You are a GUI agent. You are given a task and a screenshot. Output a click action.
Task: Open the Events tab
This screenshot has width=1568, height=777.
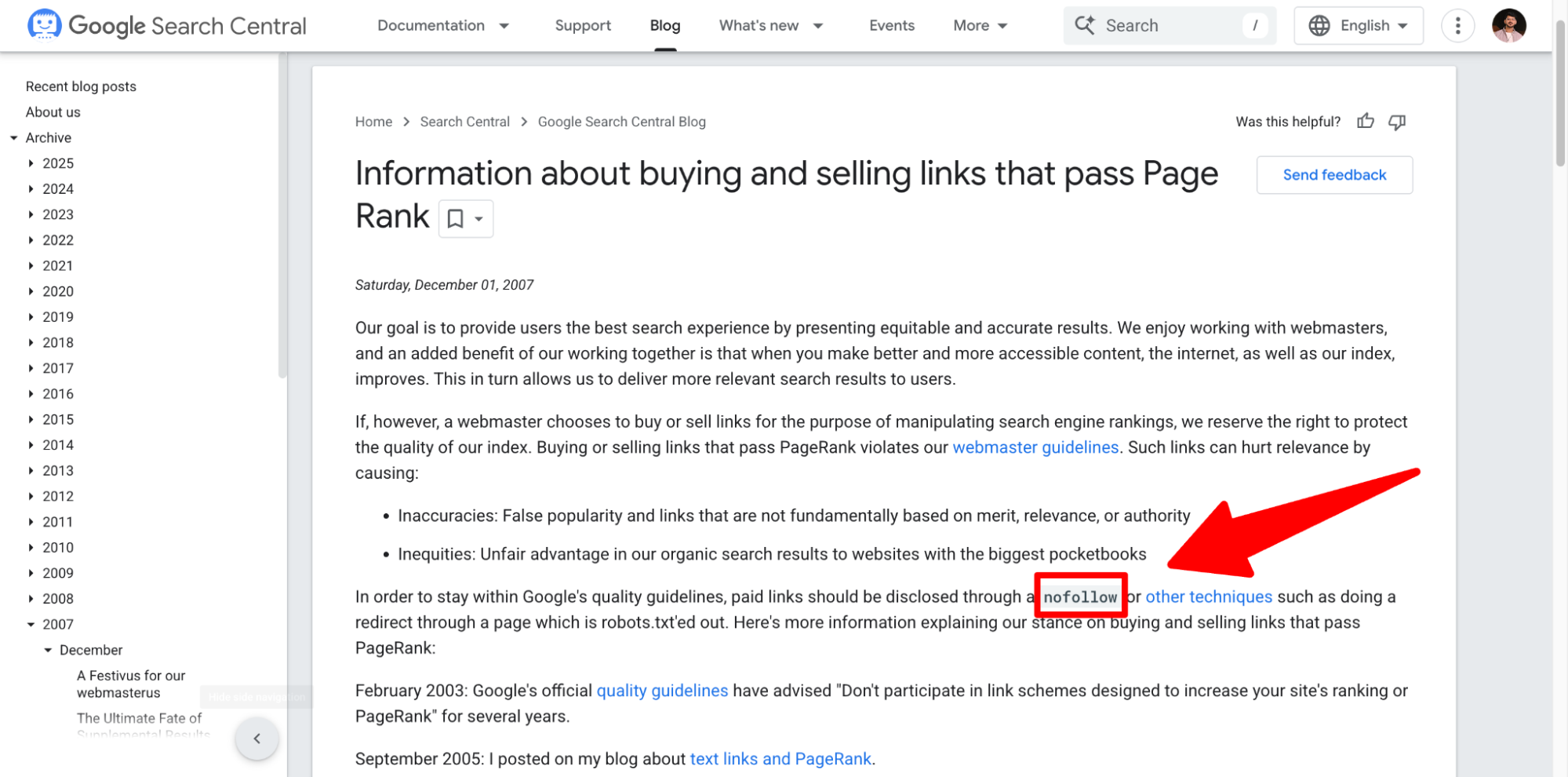click(x=892, y=26)
